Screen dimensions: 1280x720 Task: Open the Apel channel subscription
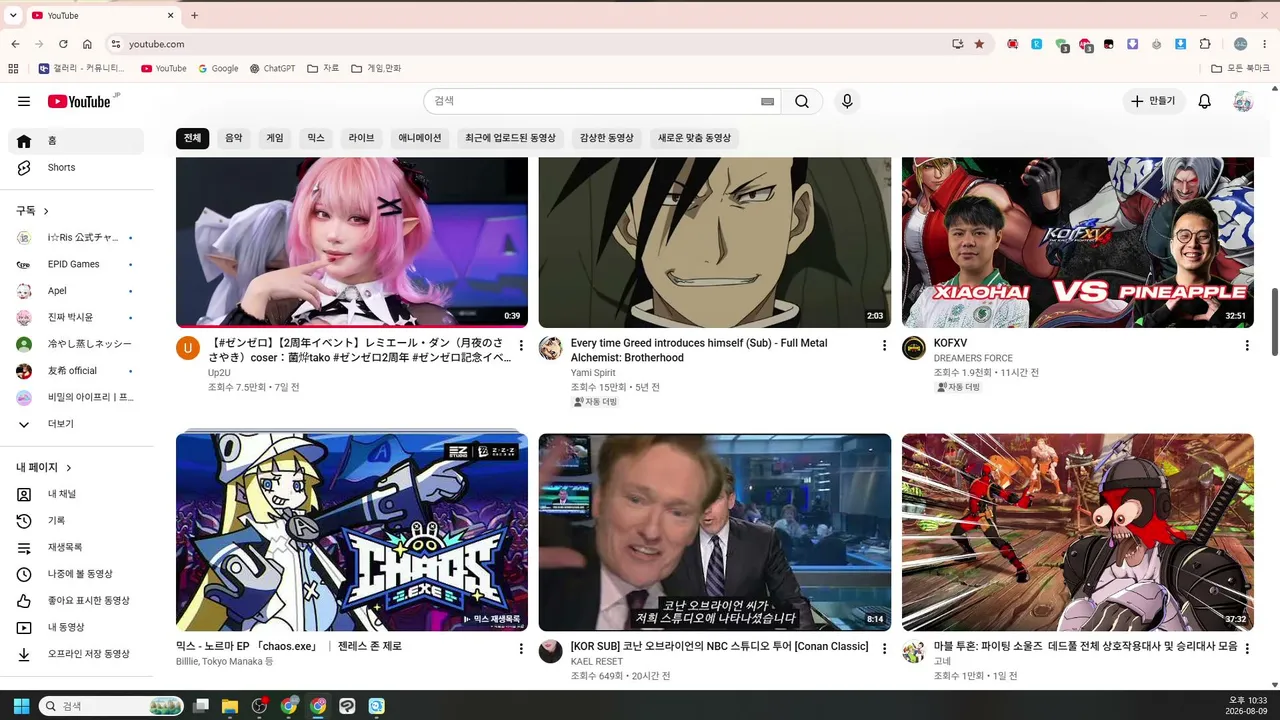coord(76,291)
